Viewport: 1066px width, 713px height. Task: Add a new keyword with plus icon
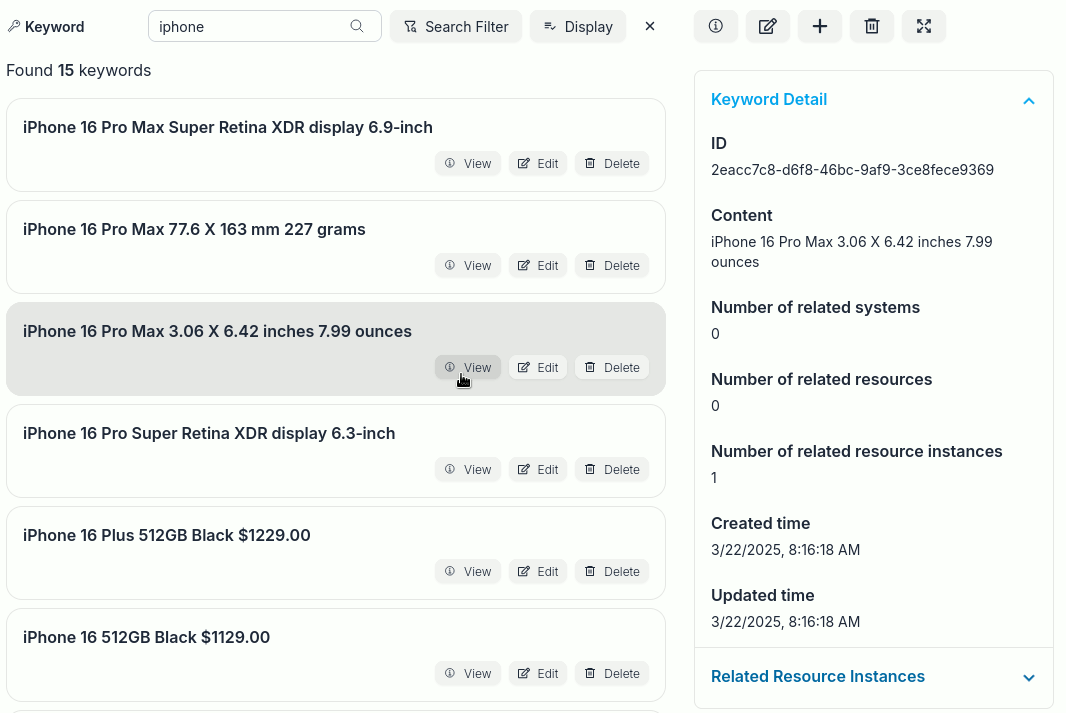tap(820, 27)
